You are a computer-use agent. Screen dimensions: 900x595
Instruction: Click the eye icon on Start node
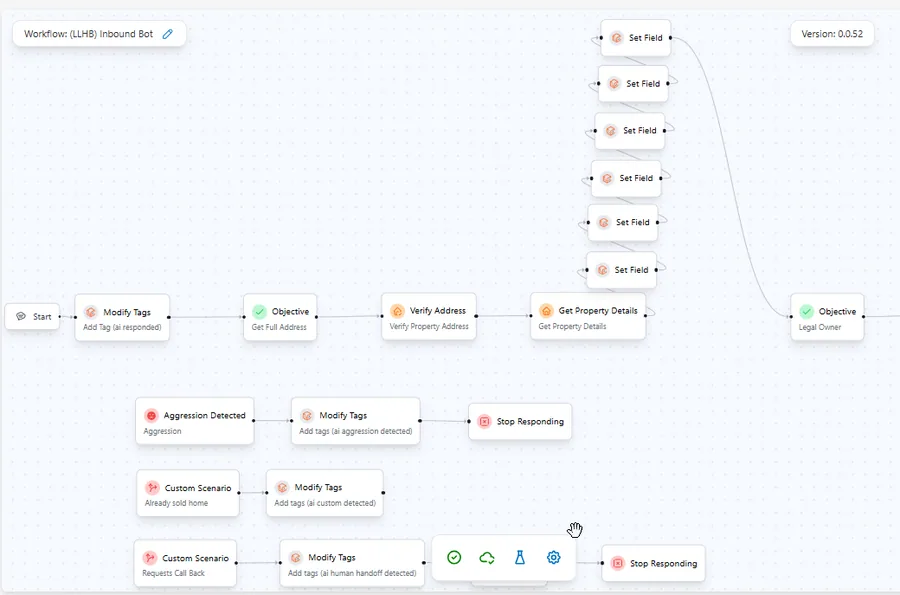21,316
